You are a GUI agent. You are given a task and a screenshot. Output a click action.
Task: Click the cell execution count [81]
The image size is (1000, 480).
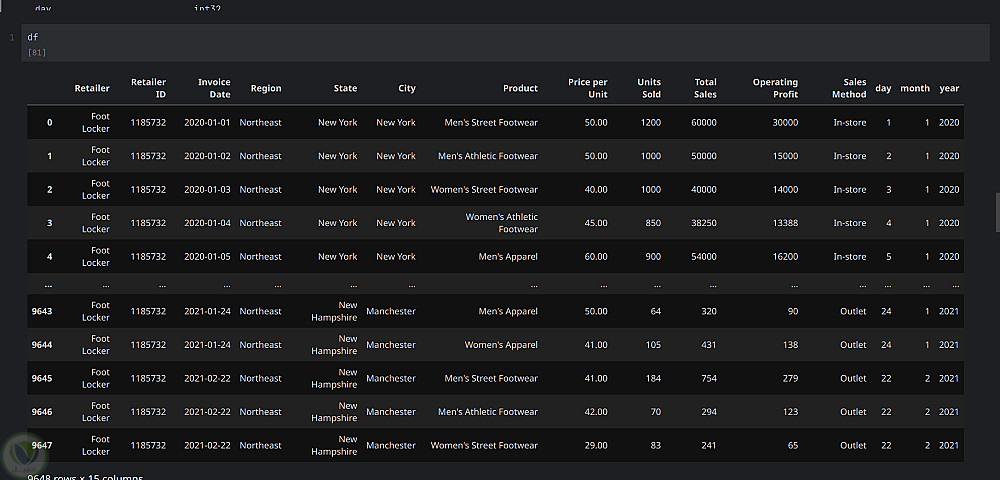pyautogui.click(x=37, y=52)
